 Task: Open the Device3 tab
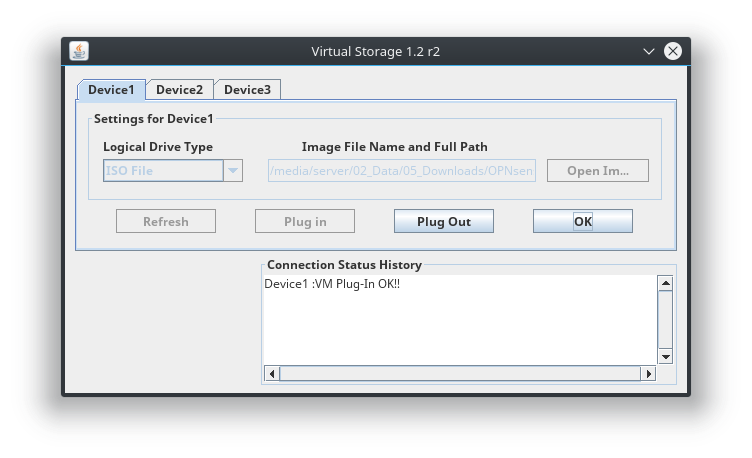point(247,90)
